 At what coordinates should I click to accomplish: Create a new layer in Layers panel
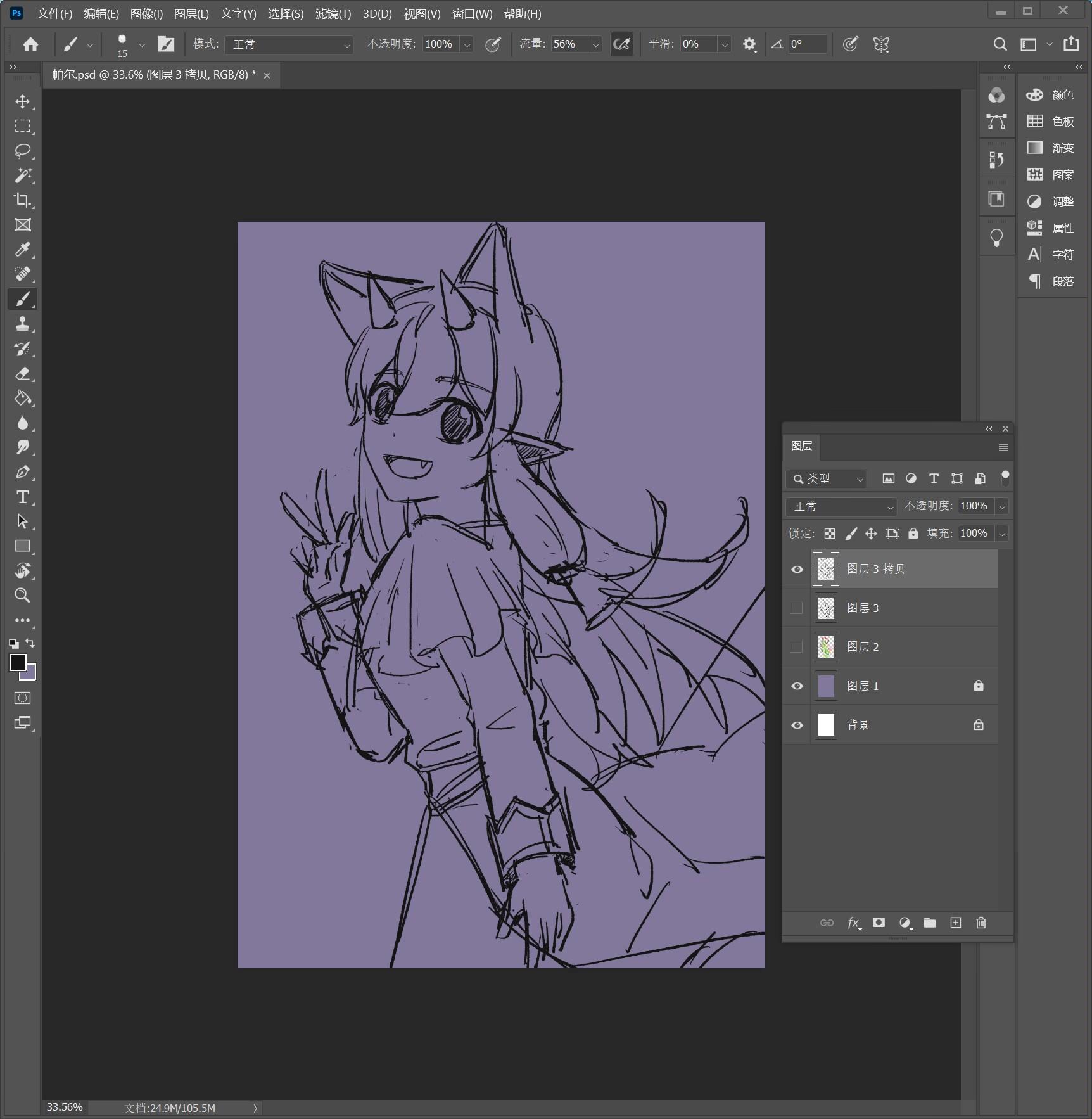(956, 923)
